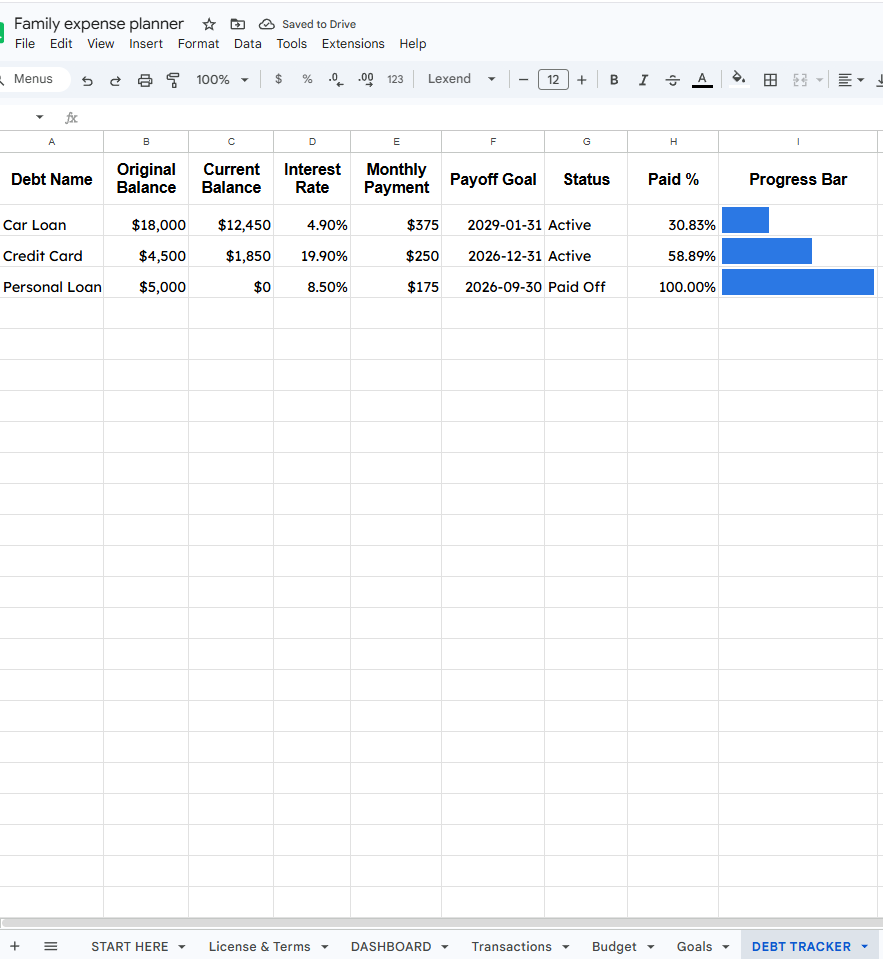This screenshot has width=883, height=959.
Task: Open the Insert menu
Action: pyautogui.click(x=146, y=44)
